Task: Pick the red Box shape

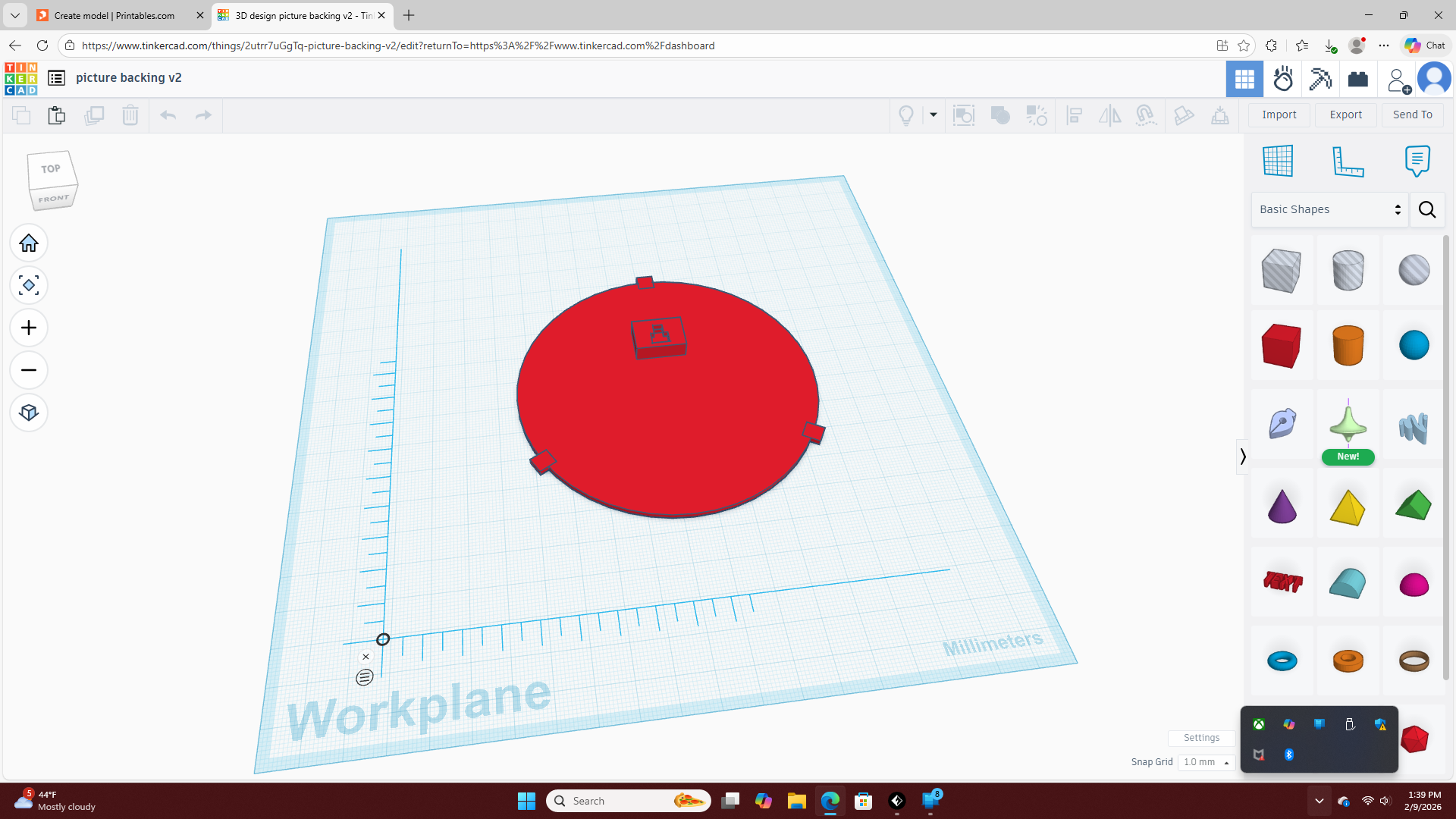Action: (1282, 346)
